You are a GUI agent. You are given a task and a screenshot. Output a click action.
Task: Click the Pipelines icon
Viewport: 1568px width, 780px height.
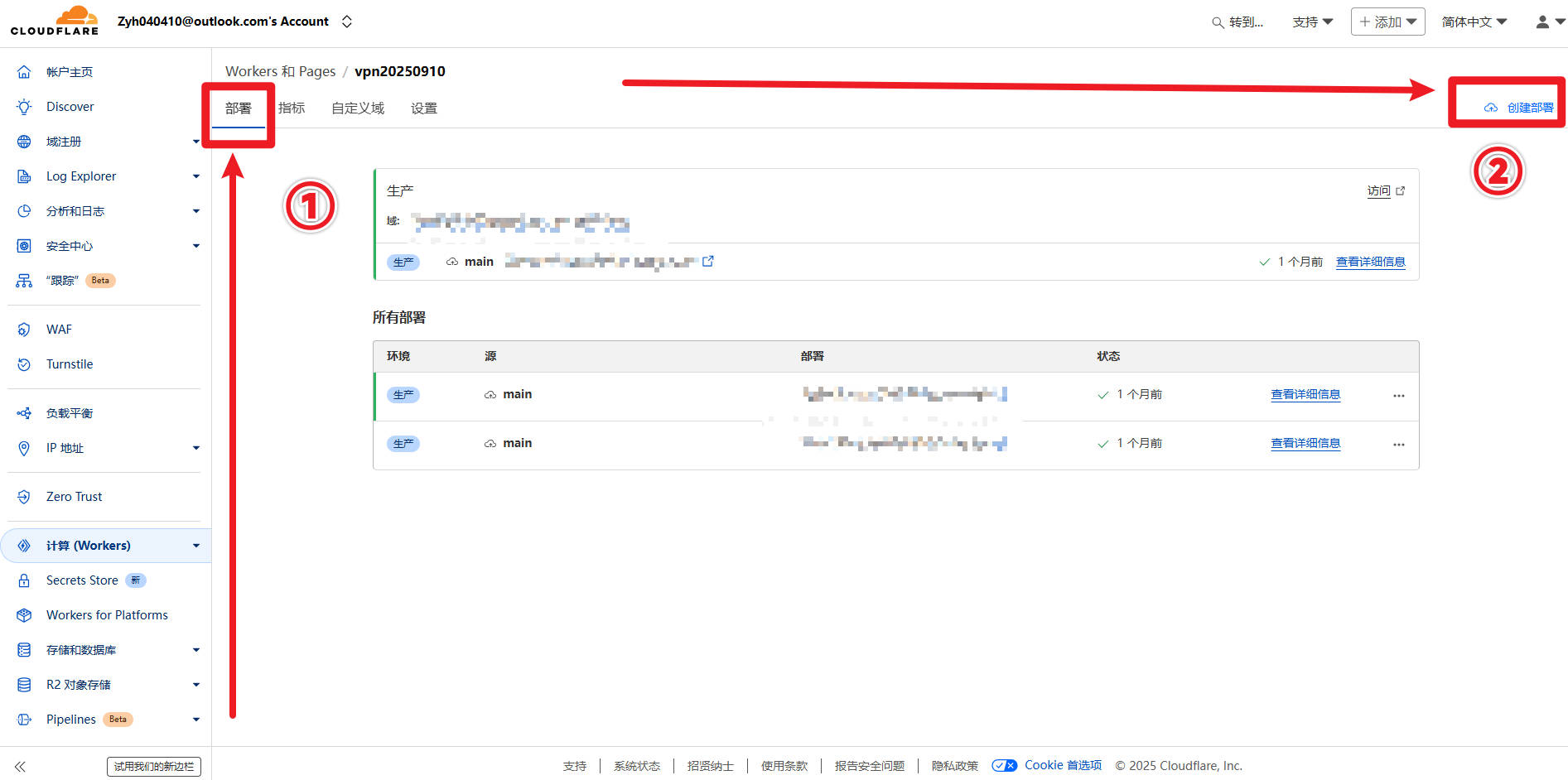[24, 720]
